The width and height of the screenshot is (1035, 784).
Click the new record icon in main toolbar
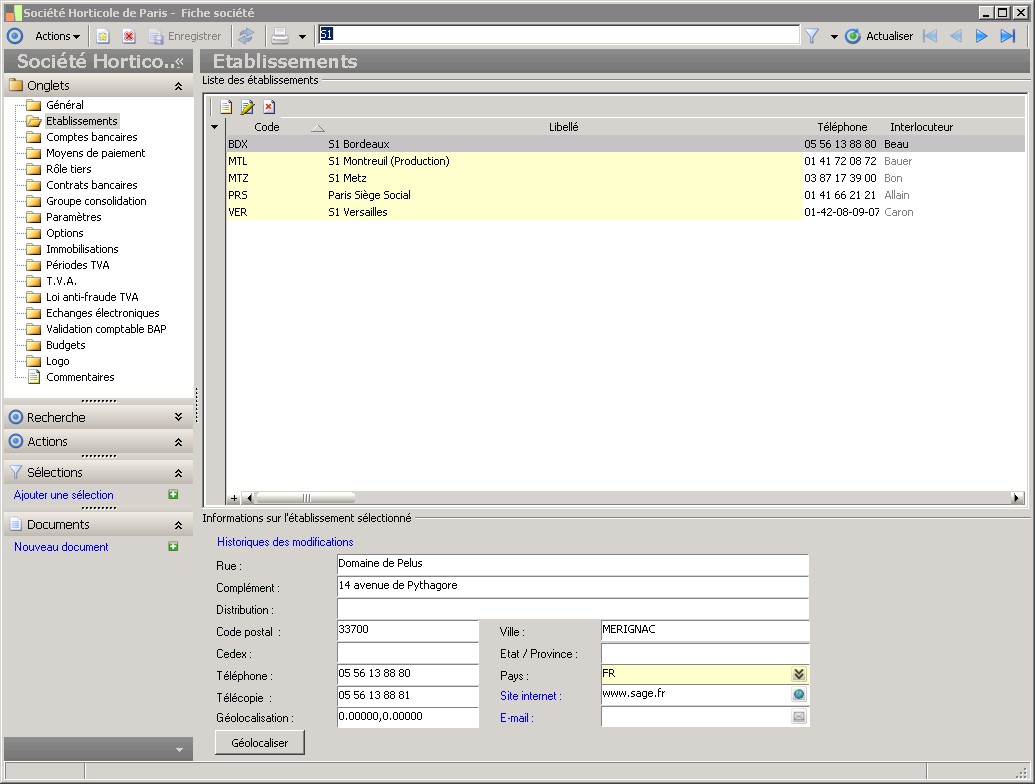tap(103, 36)
